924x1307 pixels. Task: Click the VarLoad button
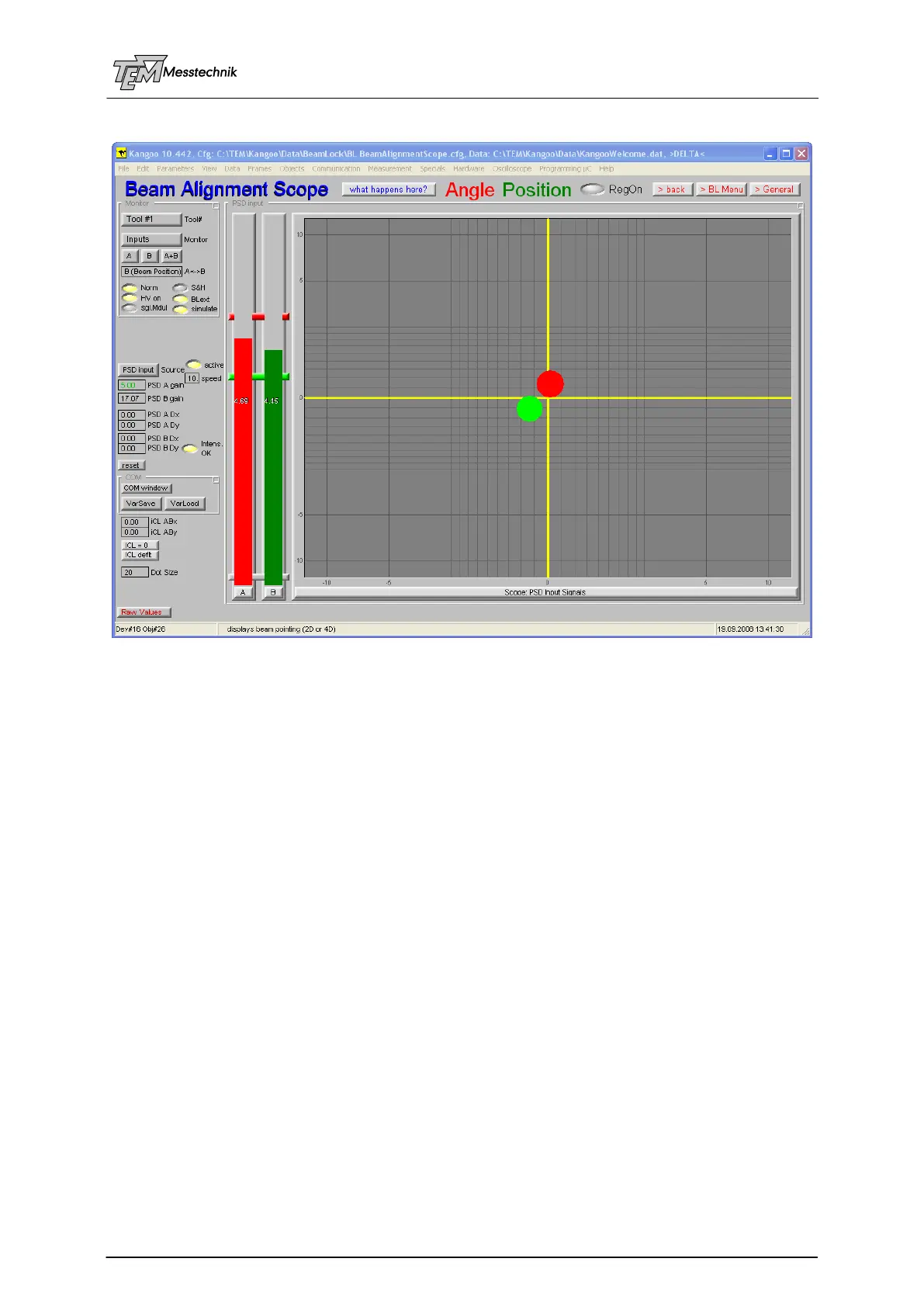point(185,504)
